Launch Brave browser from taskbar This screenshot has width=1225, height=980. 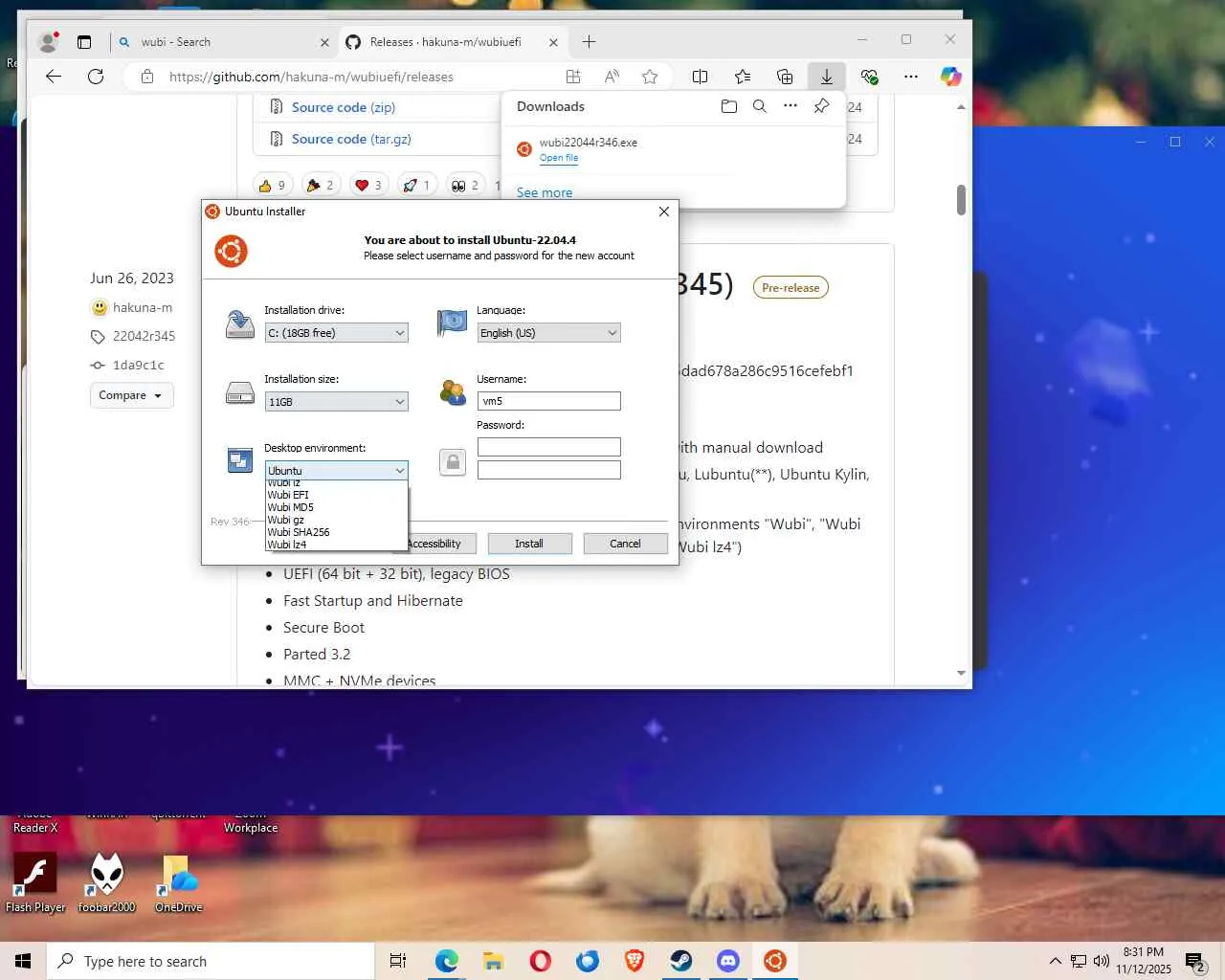point(635,961)
